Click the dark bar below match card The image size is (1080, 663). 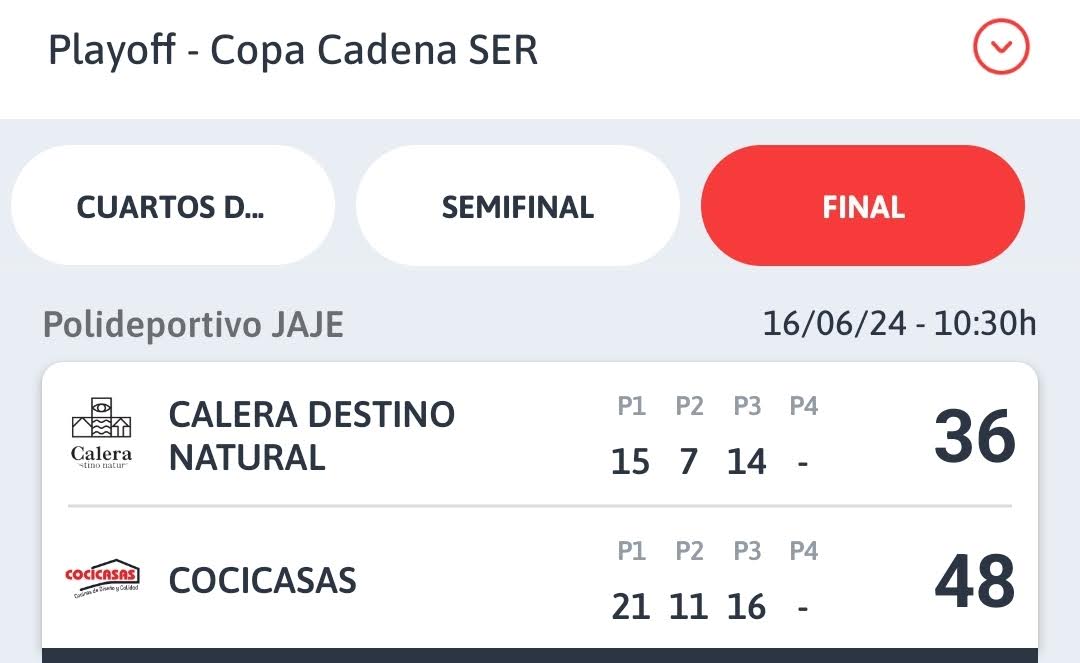tap(540, 655)
